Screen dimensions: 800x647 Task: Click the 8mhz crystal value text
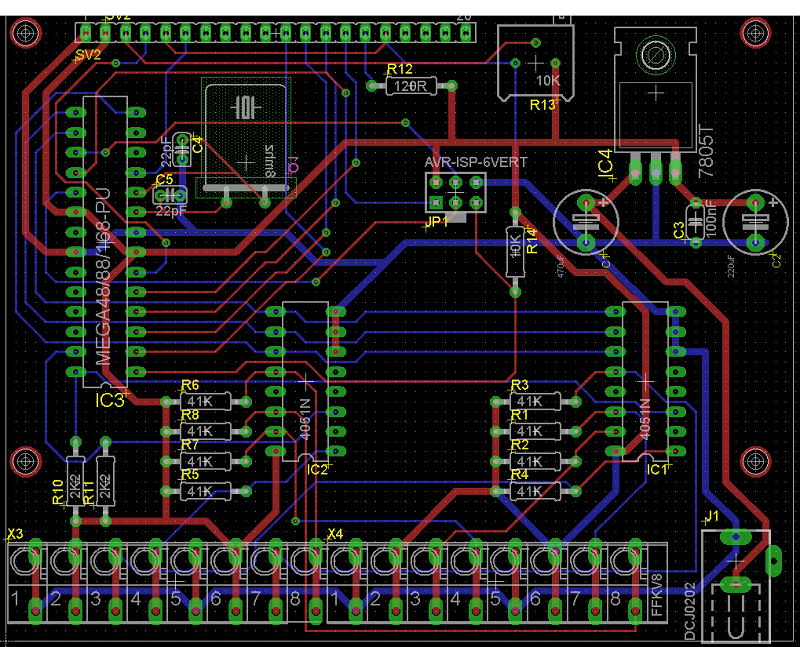click(270, 161)
